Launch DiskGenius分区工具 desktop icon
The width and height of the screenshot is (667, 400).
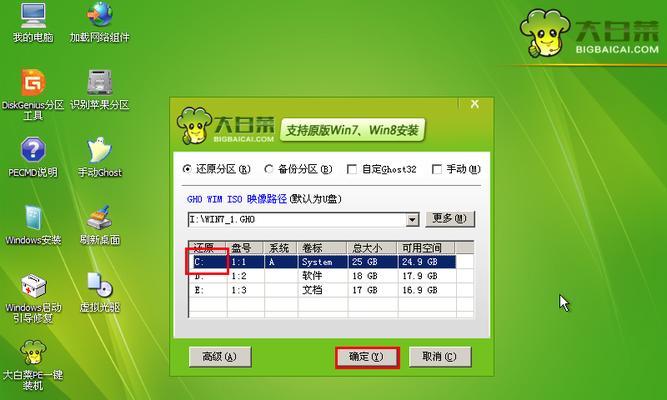[x=33, y=94]
